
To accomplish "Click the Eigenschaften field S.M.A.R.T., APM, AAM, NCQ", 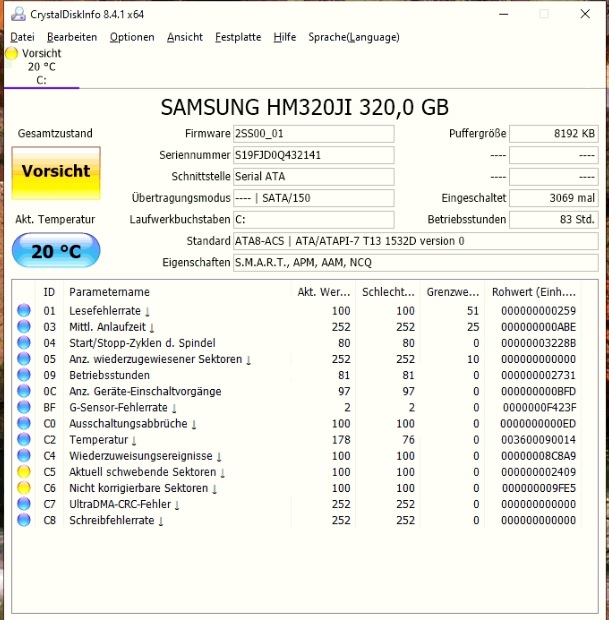I will pos(416,262).
